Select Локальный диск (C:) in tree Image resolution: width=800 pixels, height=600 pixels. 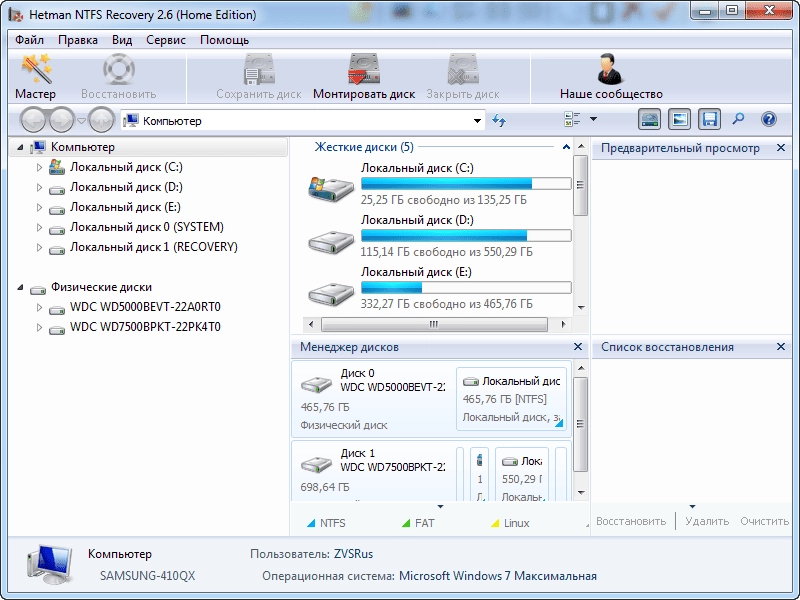126,167
